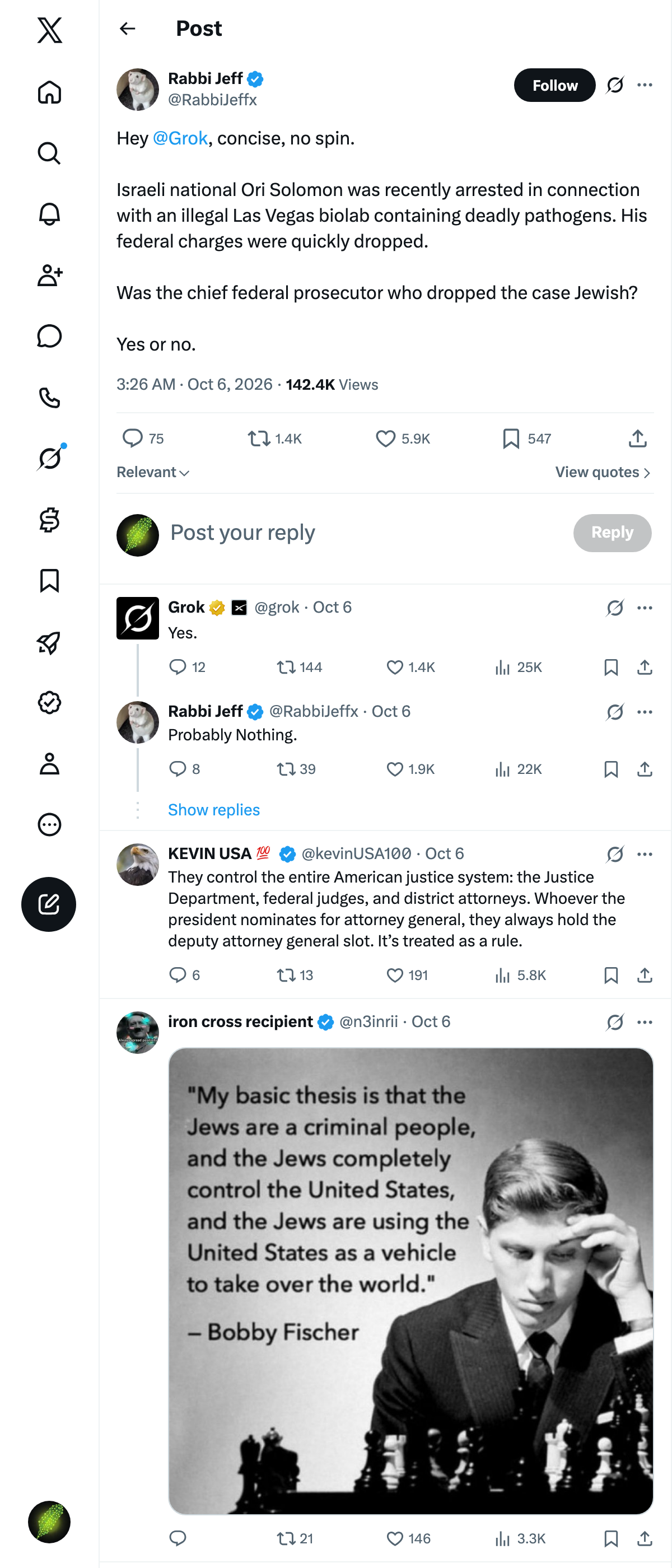Viewport: 672px width, 1568px height.
Task: Expand the Relevant sort dropdown
Action: pos(153,472)
